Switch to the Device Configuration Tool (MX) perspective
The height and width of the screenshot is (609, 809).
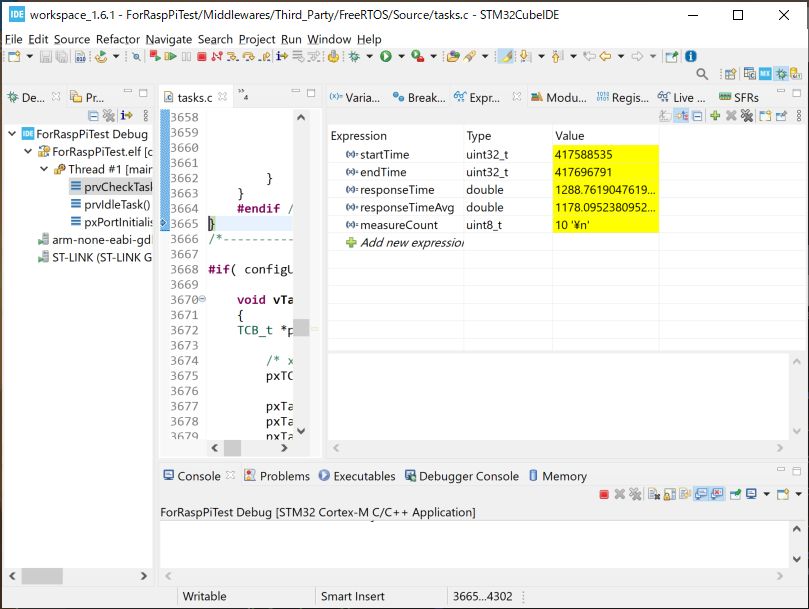(x=765, y=74)
